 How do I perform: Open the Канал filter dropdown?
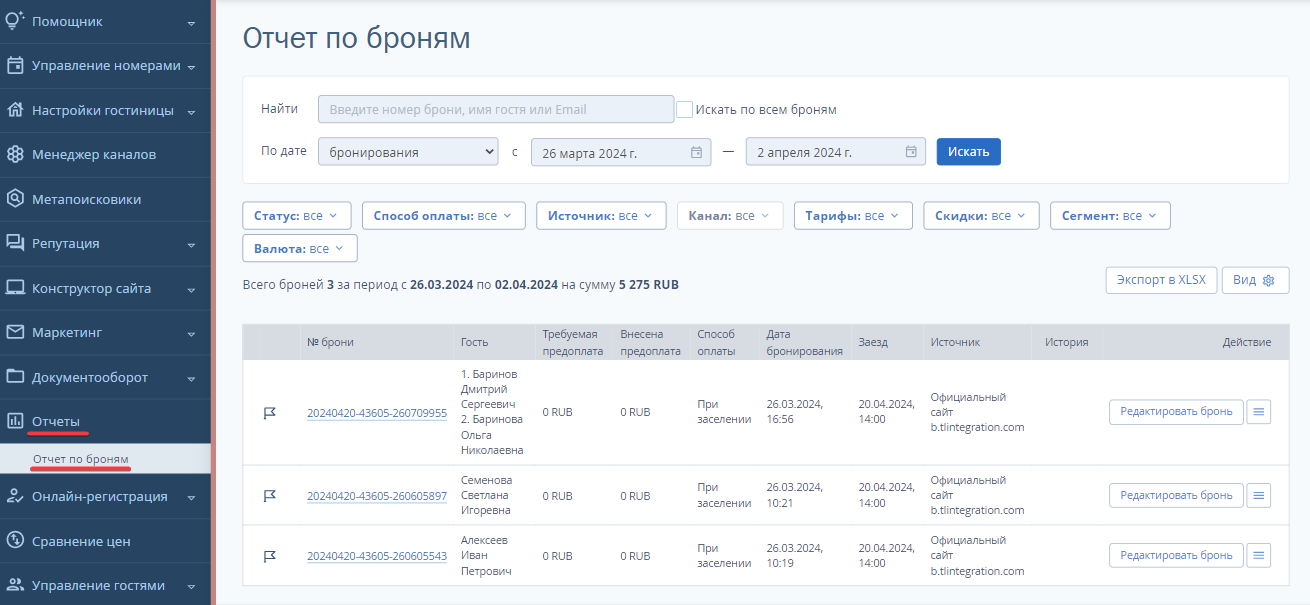[730, 216]
